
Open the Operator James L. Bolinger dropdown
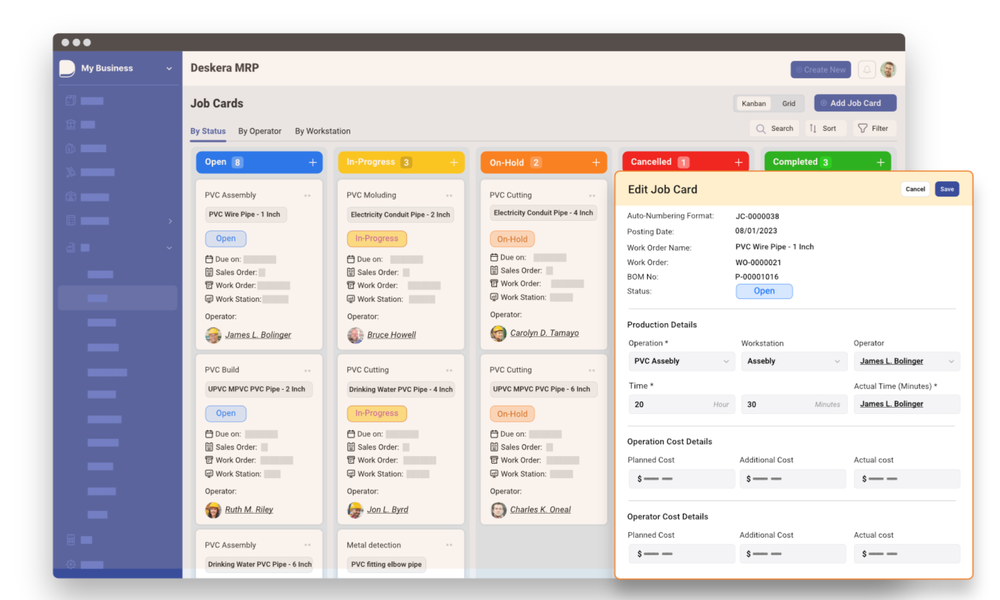tap(906, 362)
